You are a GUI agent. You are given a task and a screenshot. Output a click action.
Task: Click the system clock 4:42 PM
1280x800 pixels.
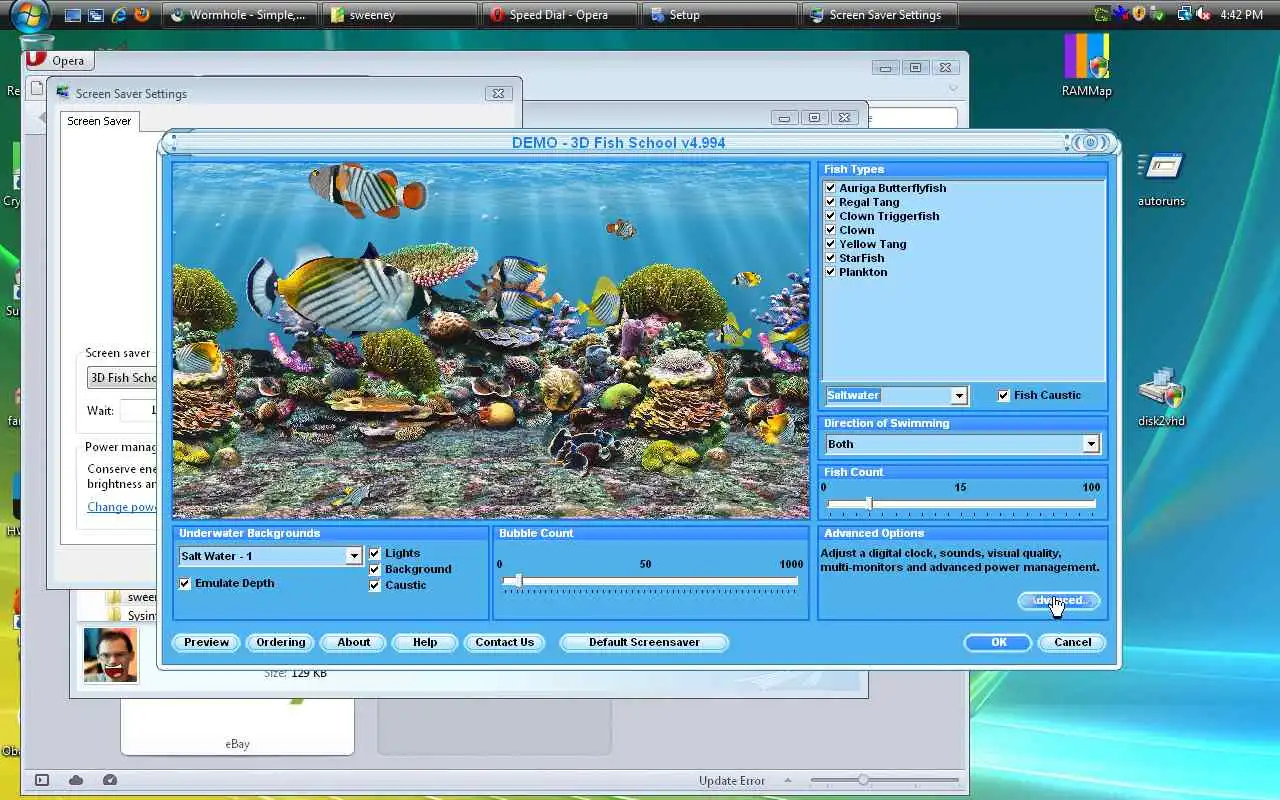[1241, 15]
